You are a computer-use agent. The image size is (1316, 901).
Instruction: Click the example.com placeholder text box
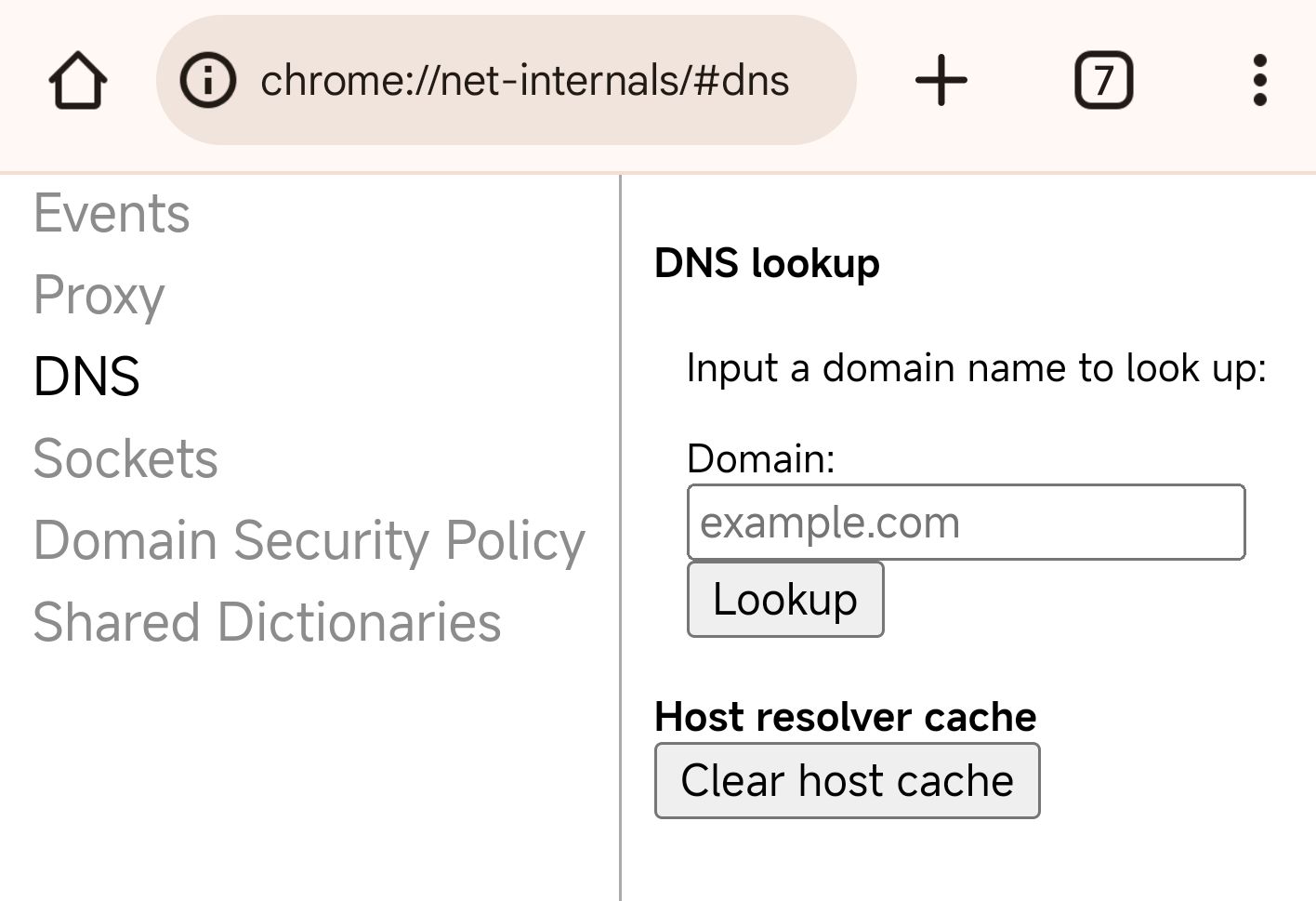pyautogui.click(x=966, y=522)
